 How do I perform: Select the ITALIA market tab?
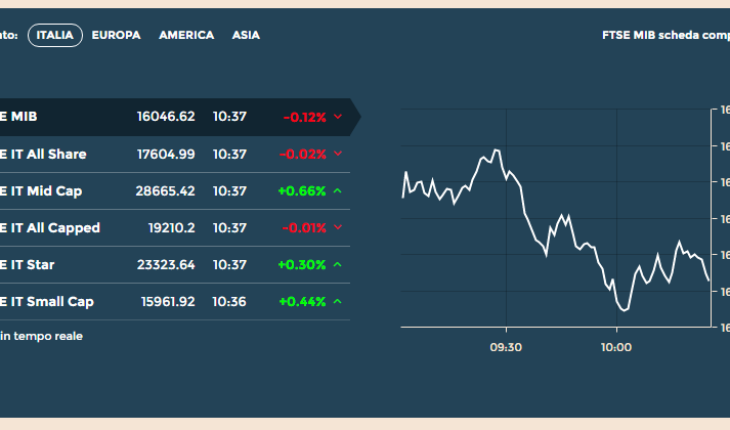(x=55, y=35)
